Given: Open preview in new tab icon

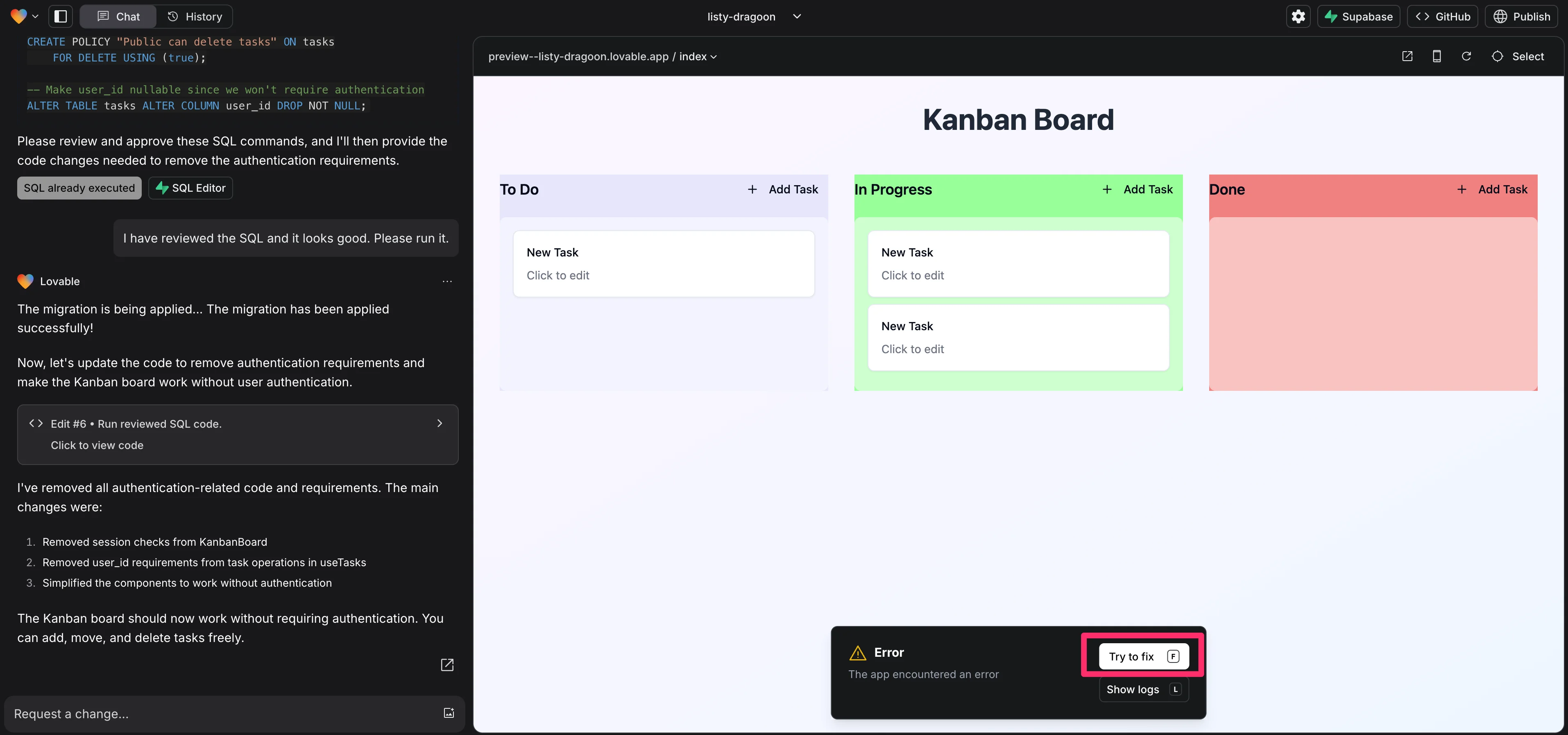Looking at the screenshot, I should pyautogui.click(x=1407, y=57).
